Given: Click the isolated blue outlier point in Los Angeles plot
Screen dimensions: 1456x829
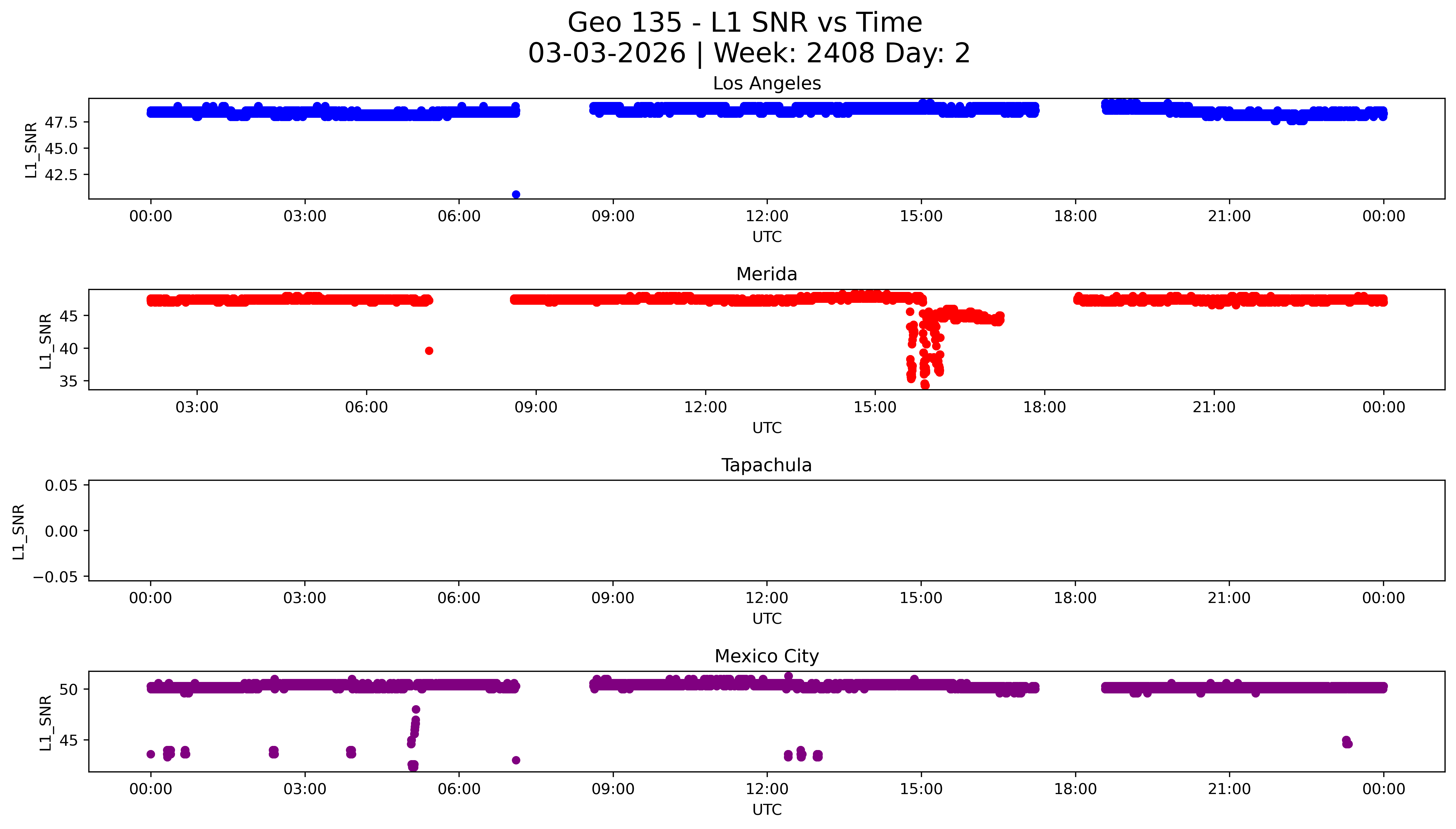Looking at the screenshot, I should tap(516, 195).
